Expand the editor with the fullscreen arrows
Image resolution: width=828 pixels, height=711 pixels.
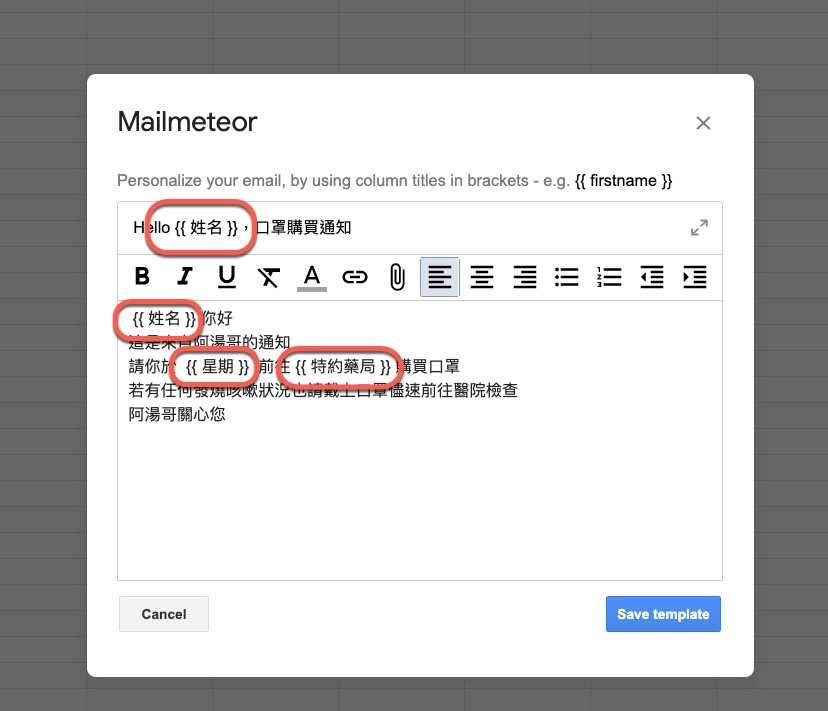(699, 228)
